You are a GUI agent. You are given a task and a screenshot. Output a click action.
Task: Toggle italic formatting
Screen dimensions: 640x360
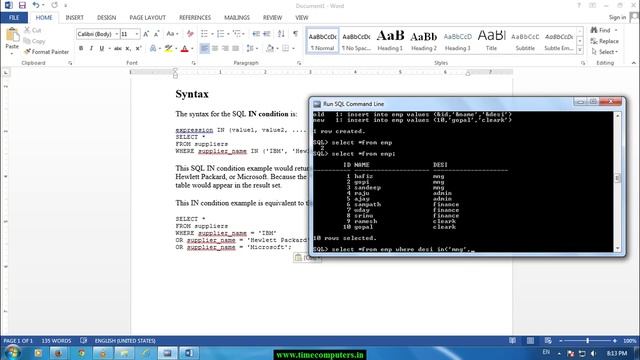[91, 48]
